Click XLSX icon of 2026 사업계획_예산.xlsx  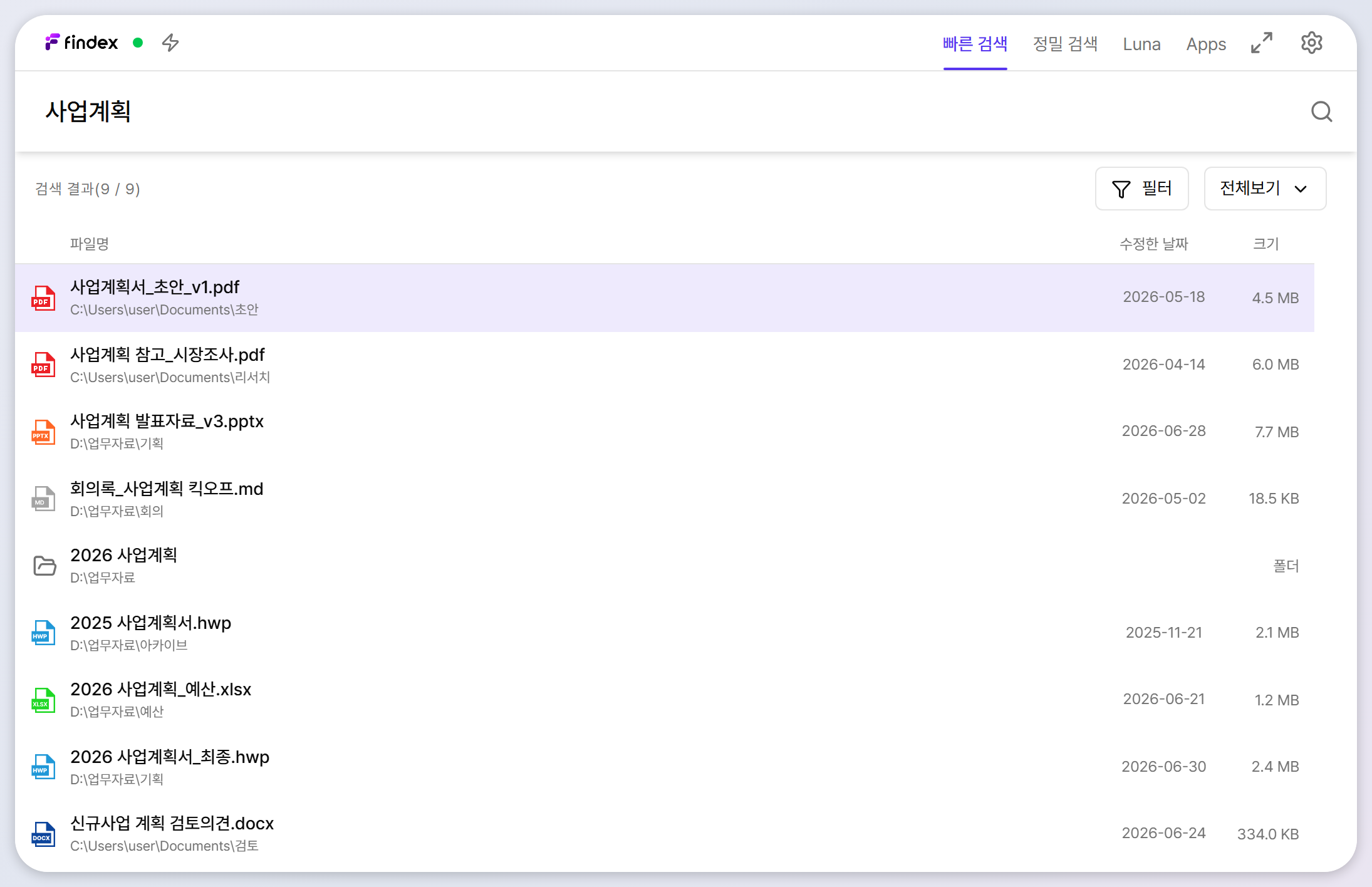43,700
